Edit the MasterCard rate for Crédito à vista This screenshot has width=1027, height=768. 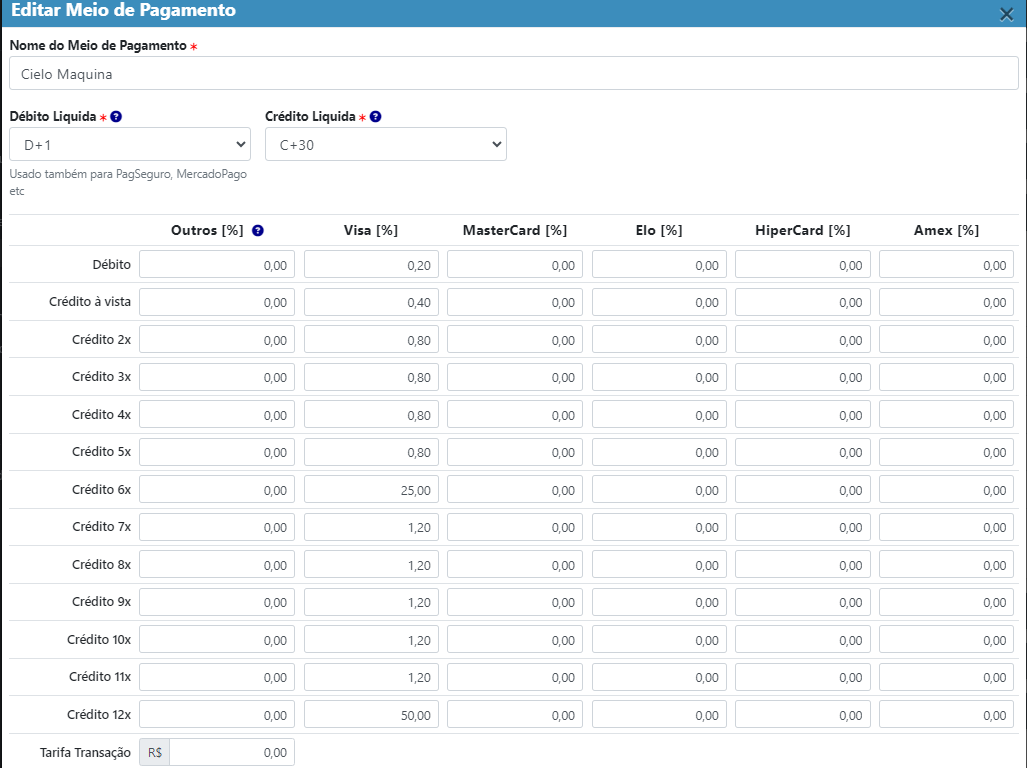[515, 302]
